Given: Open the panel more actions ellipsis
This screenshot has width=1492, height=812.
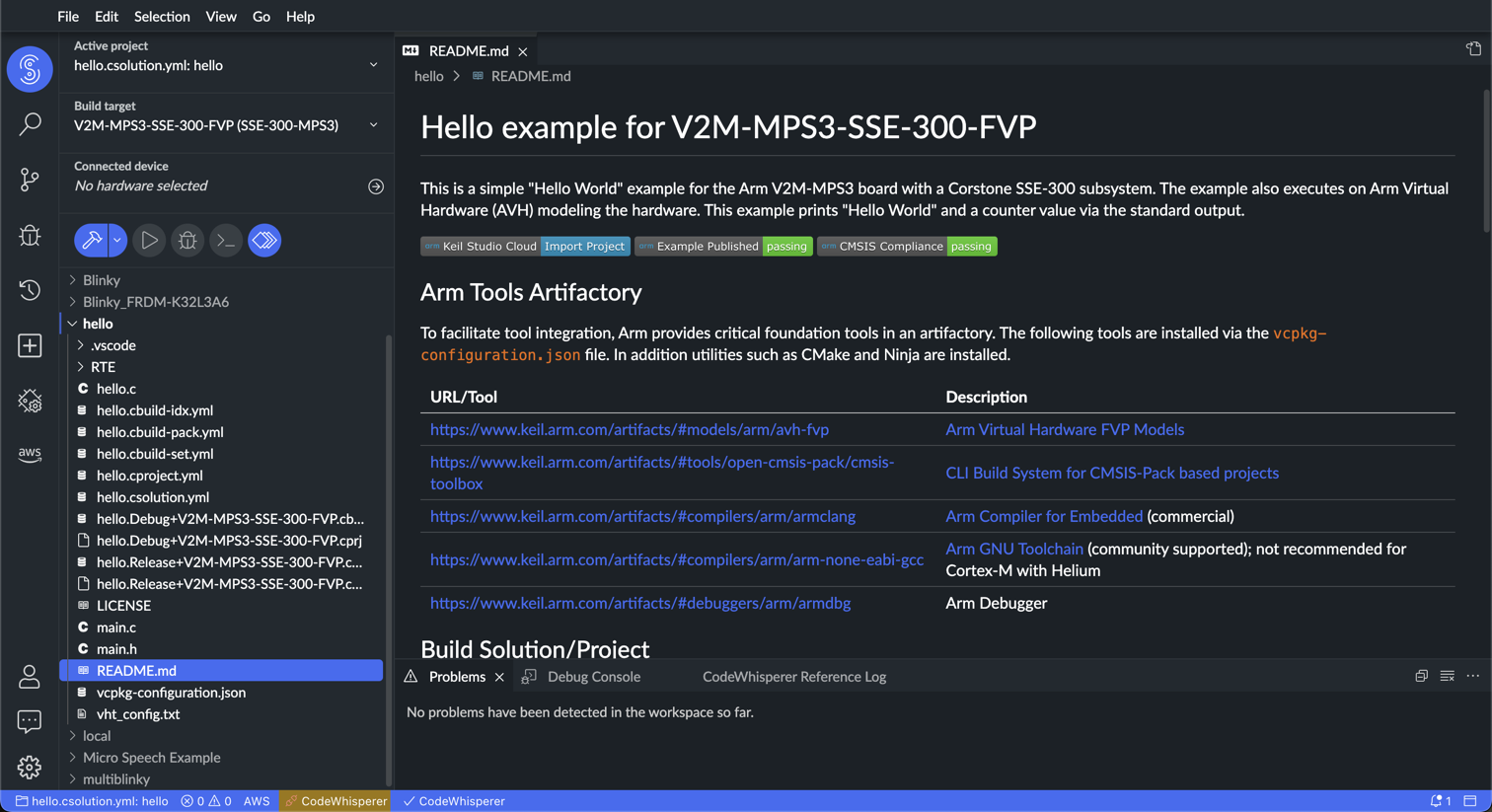Looking at the screenshot, I should [1473, 677].
